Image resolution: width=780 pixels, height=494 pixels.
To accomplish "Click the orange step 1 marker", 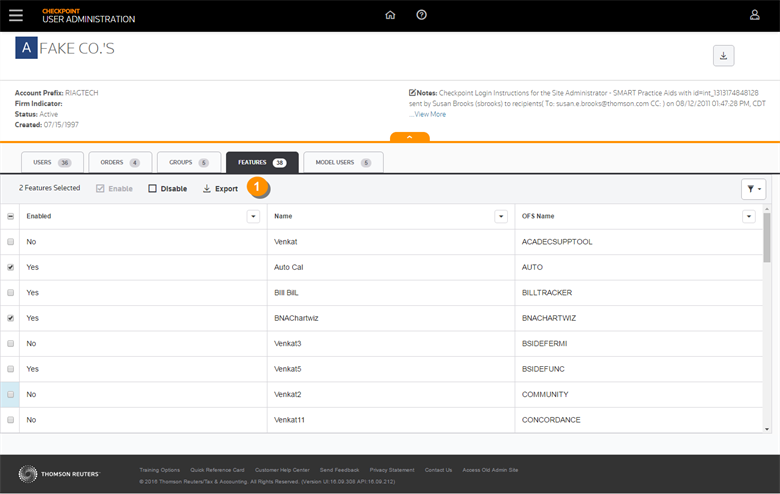I will click(256, 187).
